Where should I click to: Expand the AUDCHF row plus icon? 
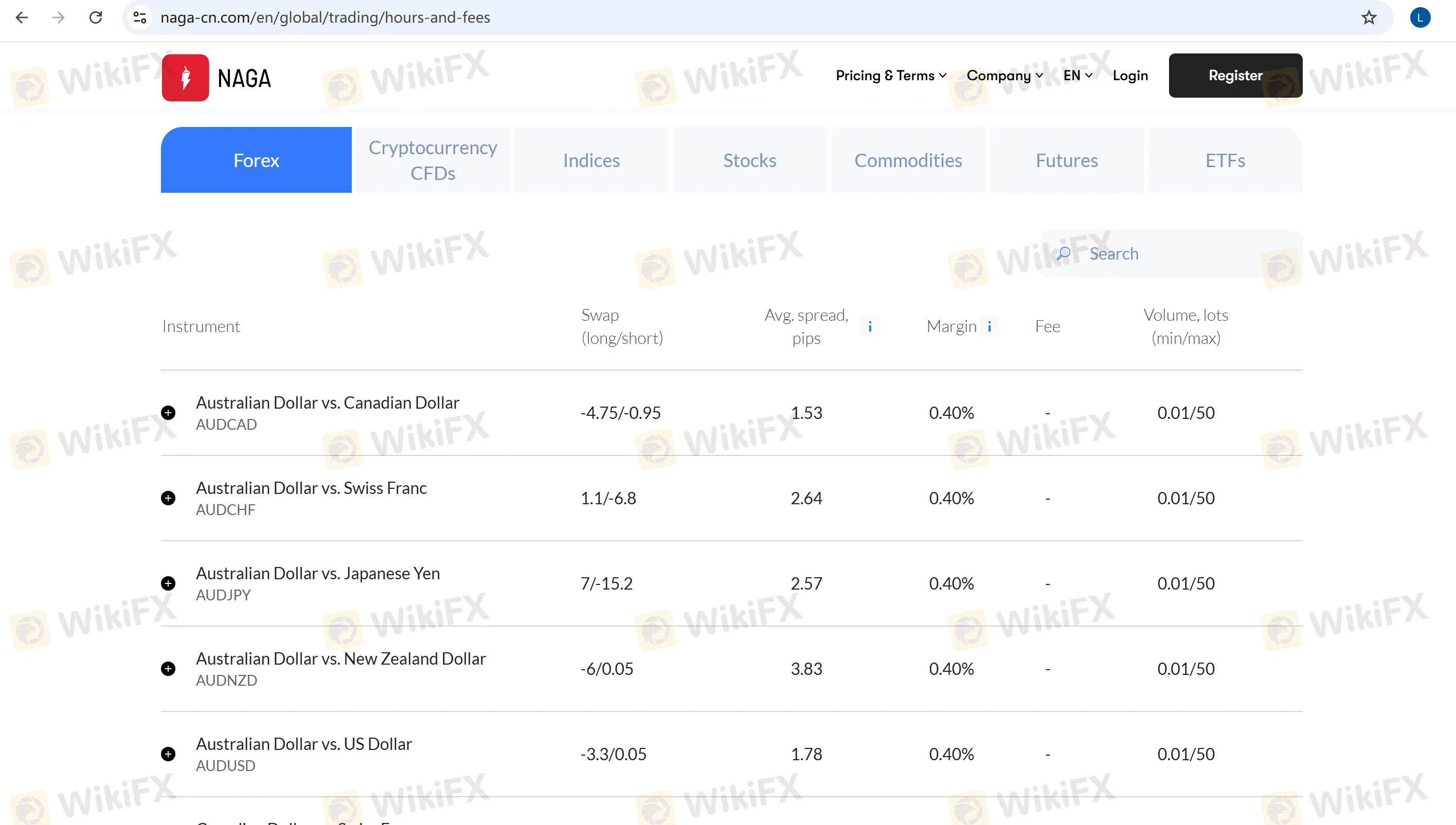pyautogui.click(x=168, y=498)
